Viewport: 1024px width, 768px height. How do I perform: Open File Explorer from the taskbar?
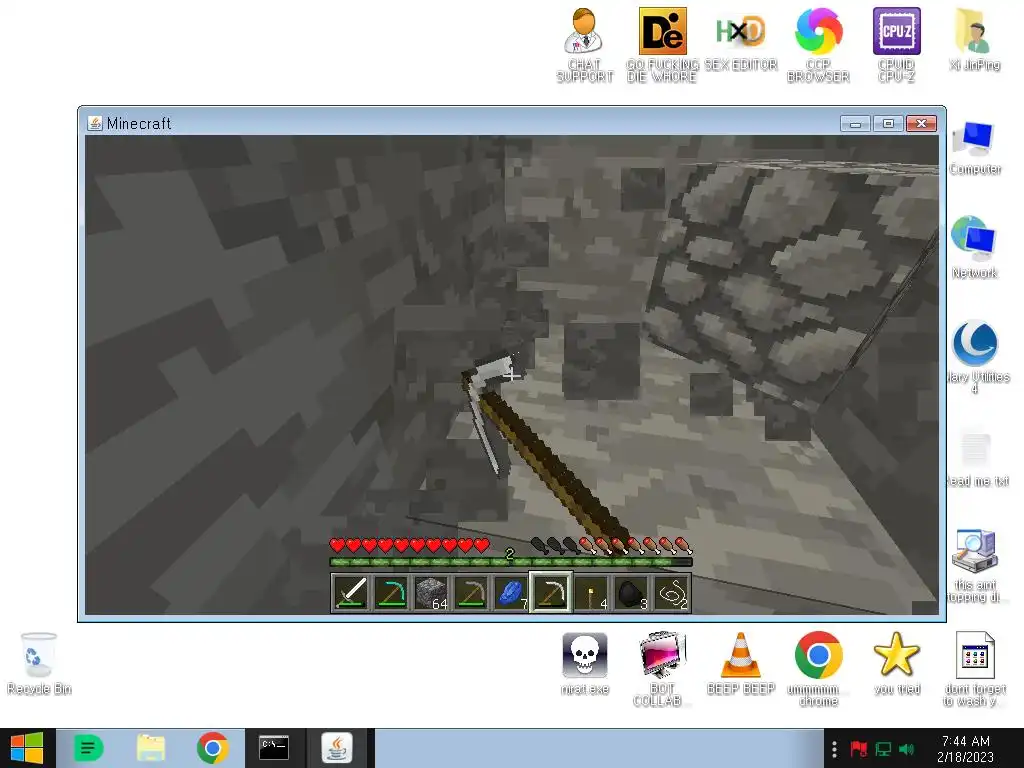coord(151,748)
